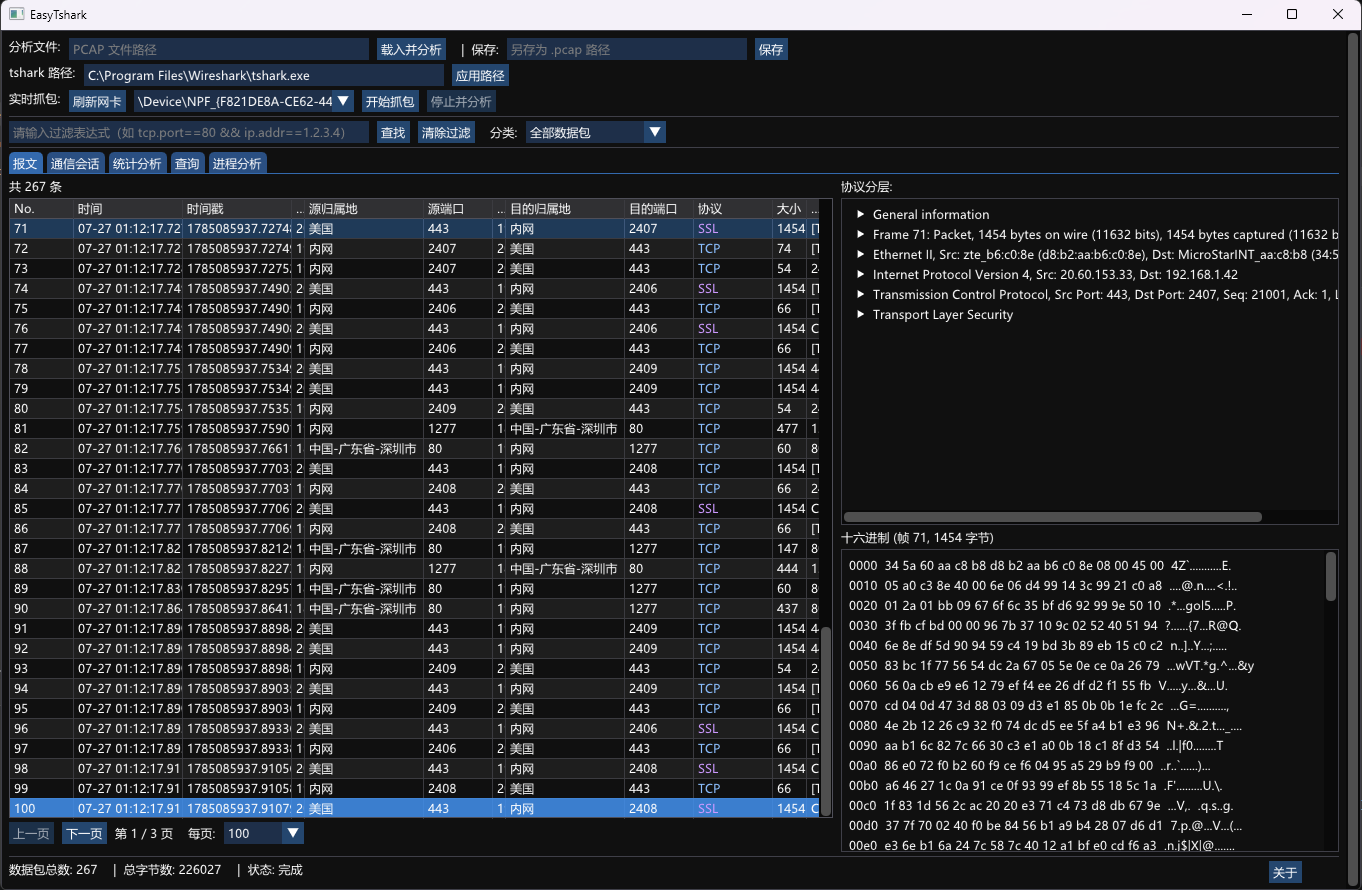Open the 统计分析 tab
The height and width of the screenshot is (890, 1362).
[137, 164]
